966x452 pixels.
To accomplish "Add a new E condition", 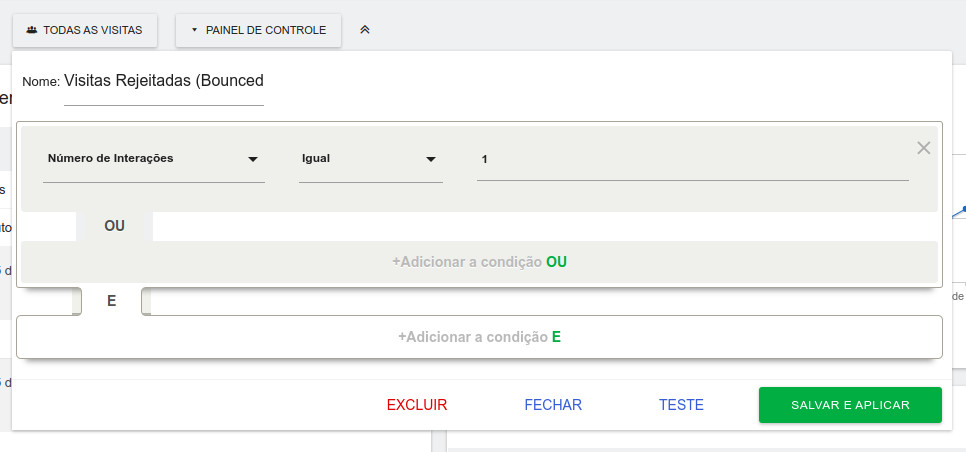I will pos(479,337).
